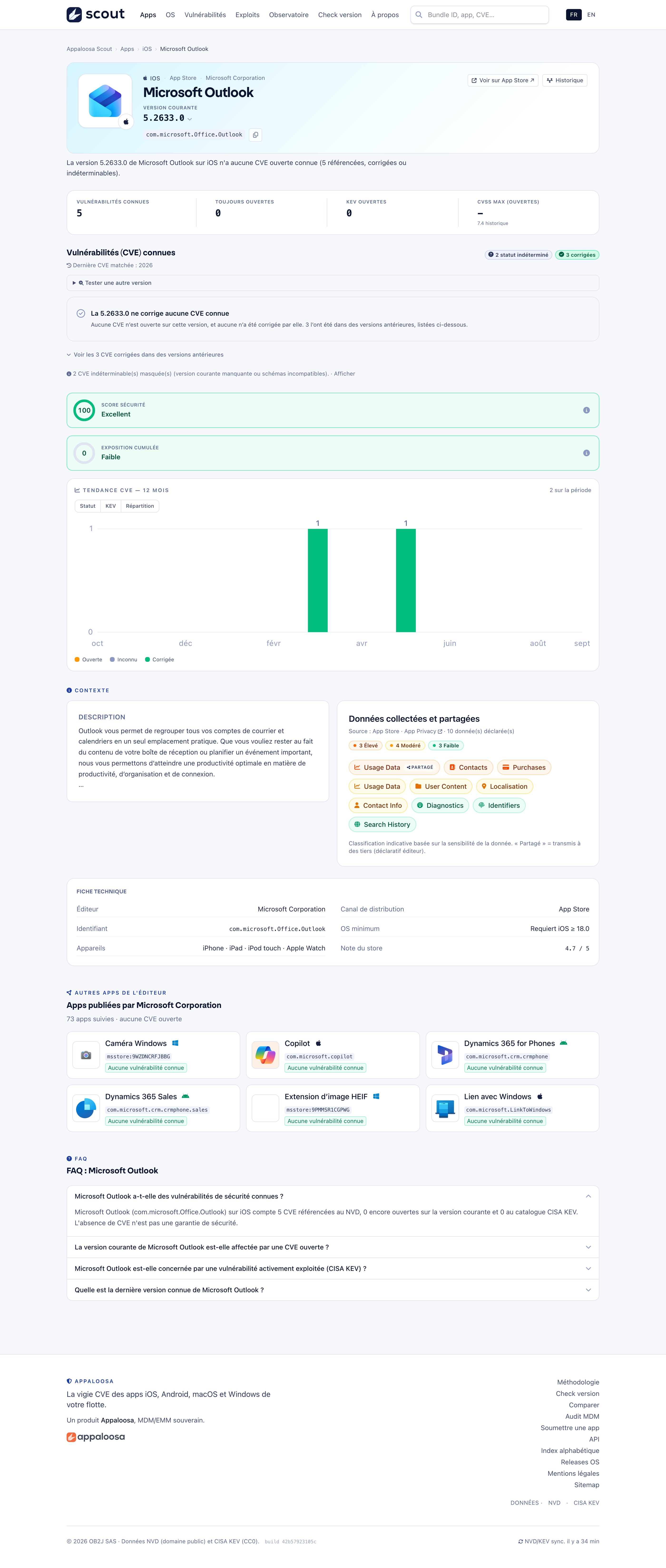666x1568 pixels.
Task: Click the Apple icon beside Copilot
Action: click(x=318, y=1043)
